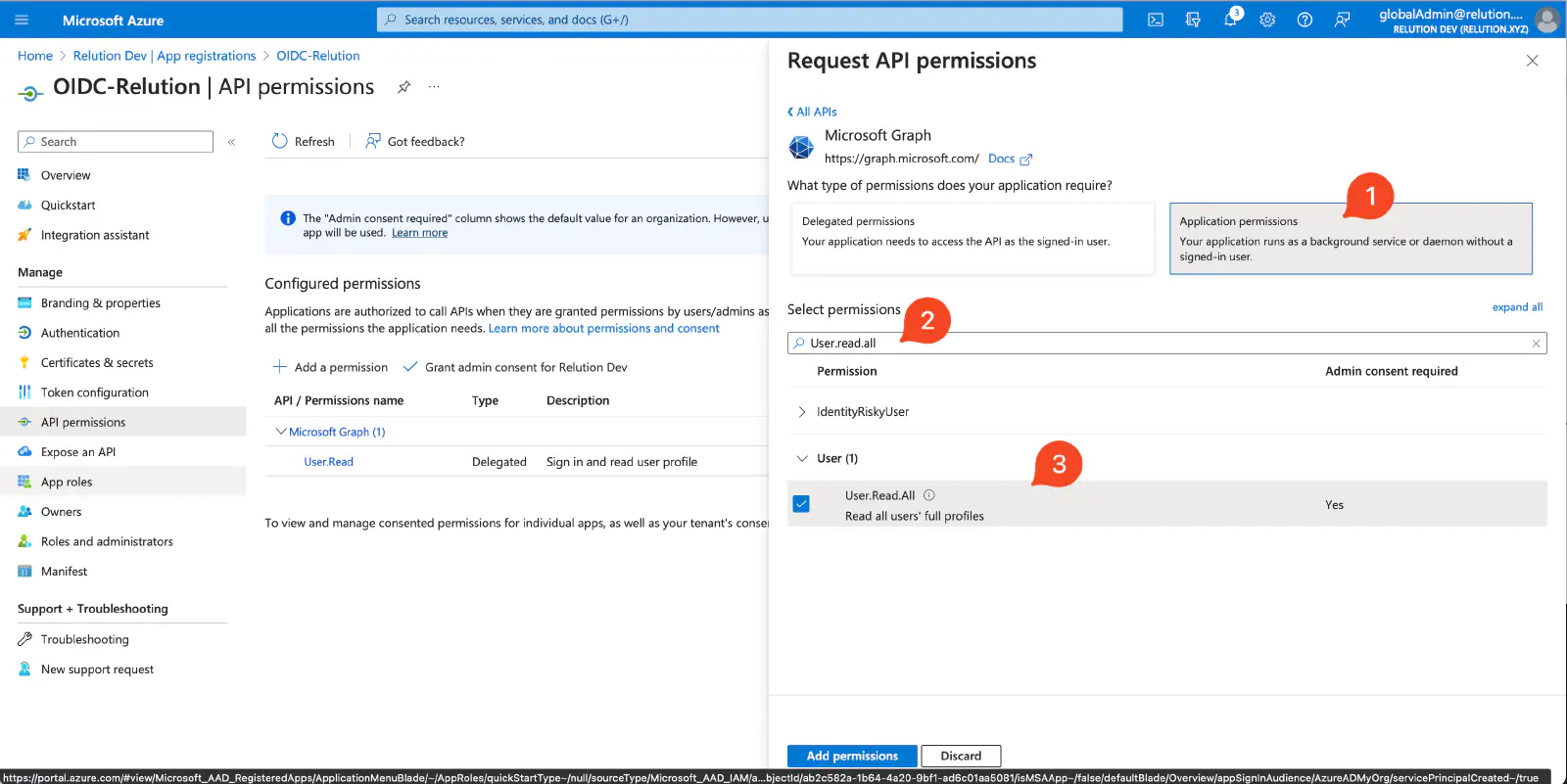Open the User.Read permission link
The width and height of the screenshot is (1567, 784).
click(x=328, y=462)
